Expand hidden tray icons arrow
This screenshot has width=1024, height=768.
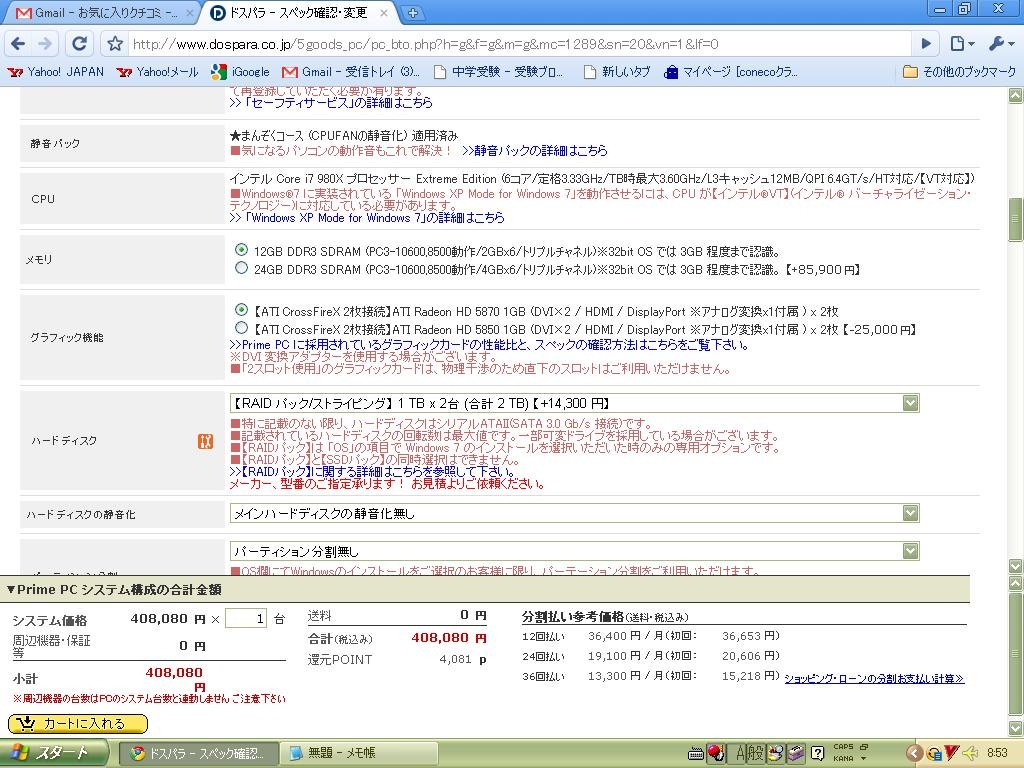914,753
